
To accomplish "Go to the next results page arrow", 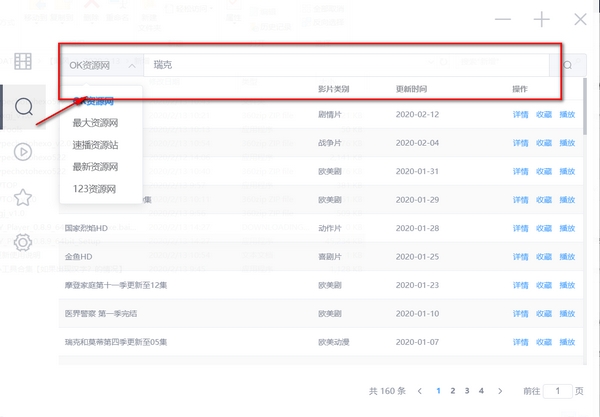I will click(x=500, y=391).
